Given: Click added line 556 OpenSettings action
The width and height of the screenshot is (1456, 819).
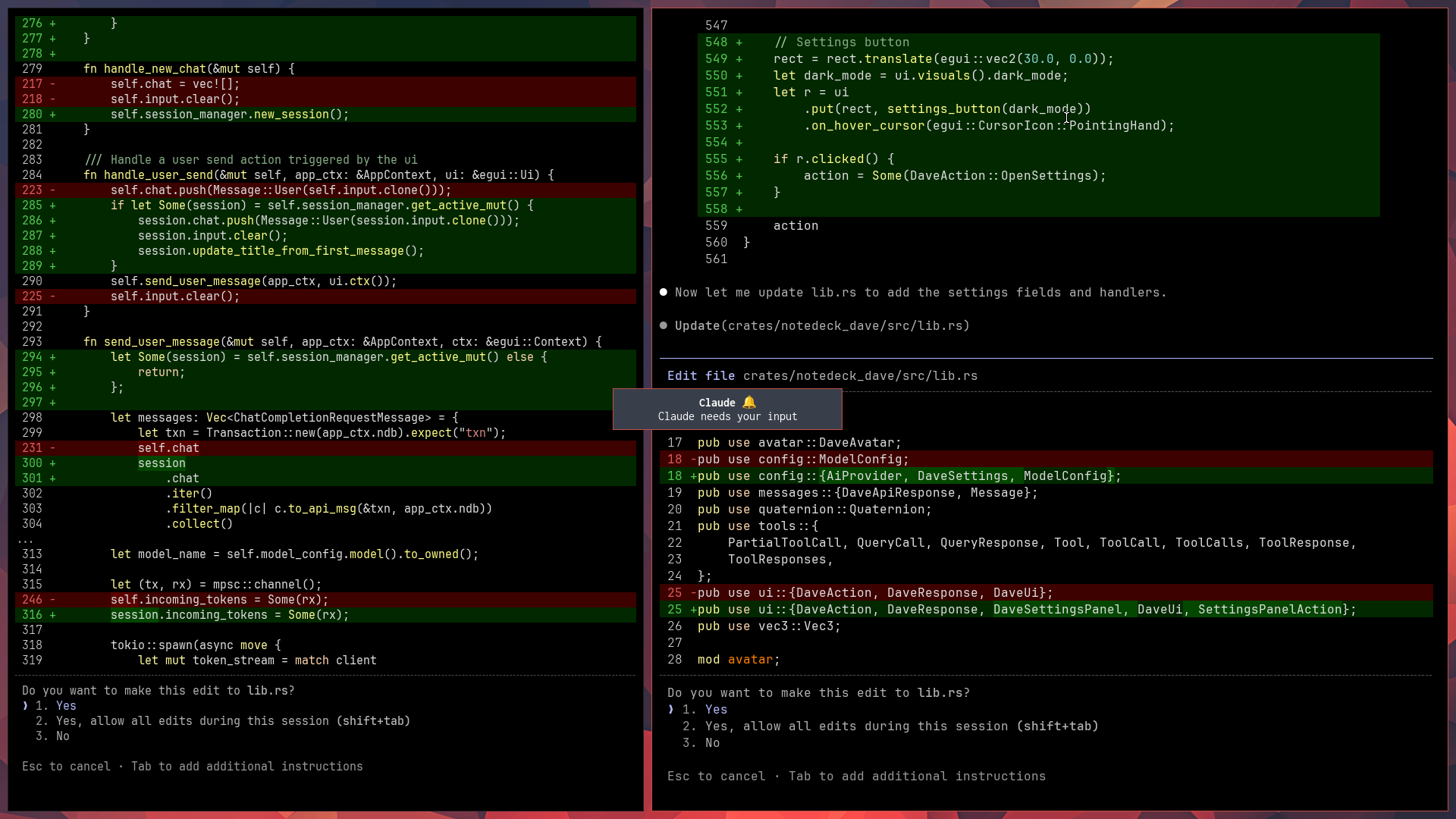Looking at the screenshot, I should [954, 175].
